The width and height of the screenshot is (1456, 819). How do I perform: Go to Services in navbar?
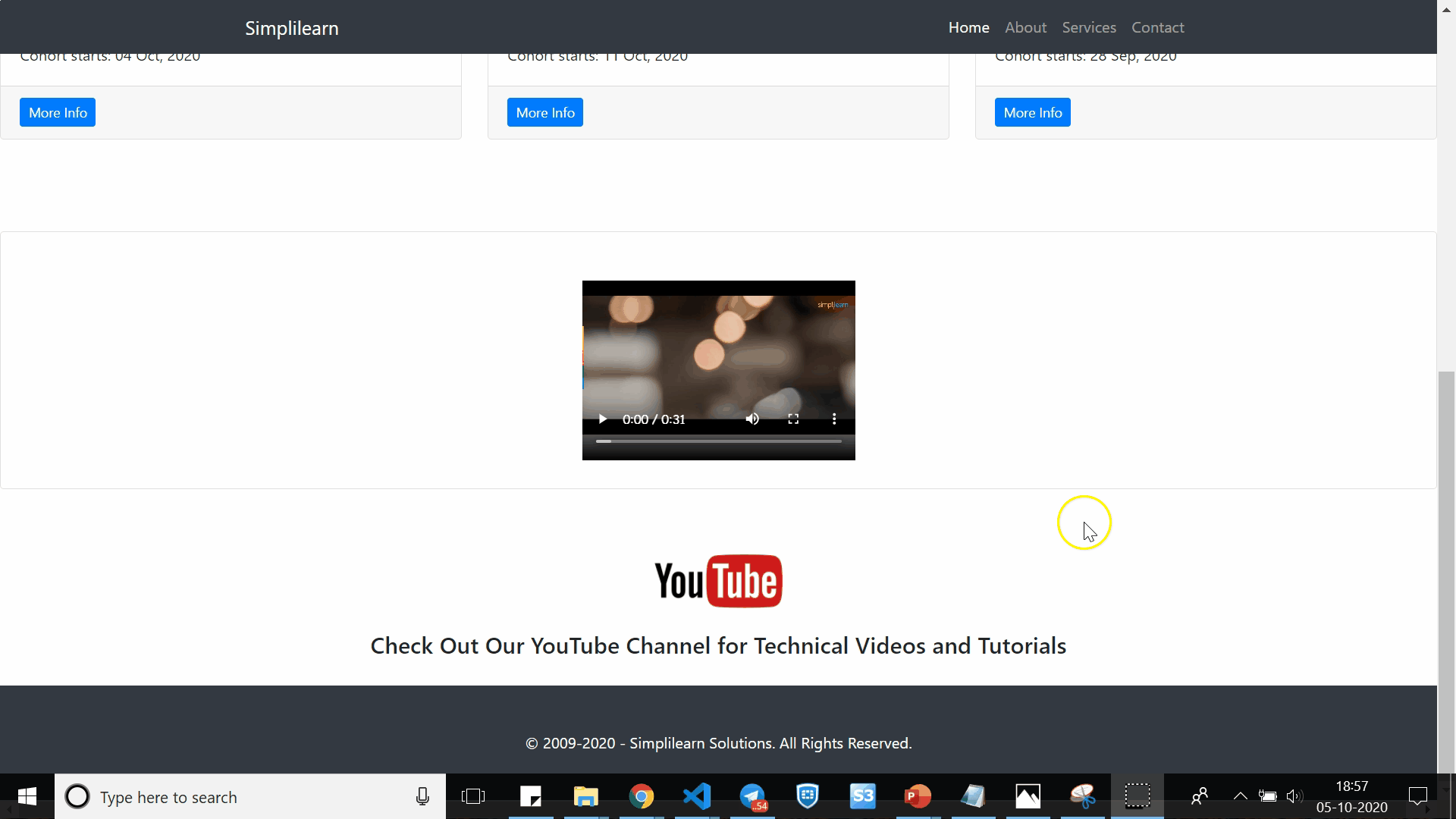tap(1089, 27)
